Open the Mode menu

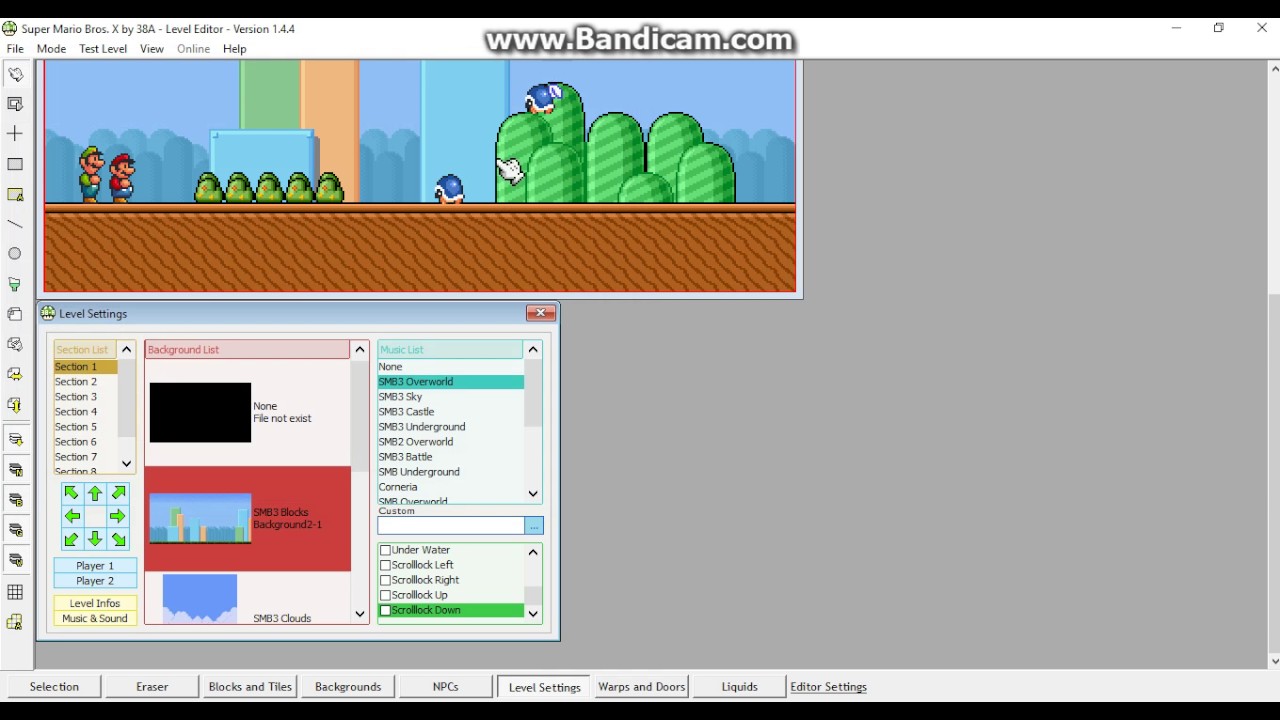51,48
